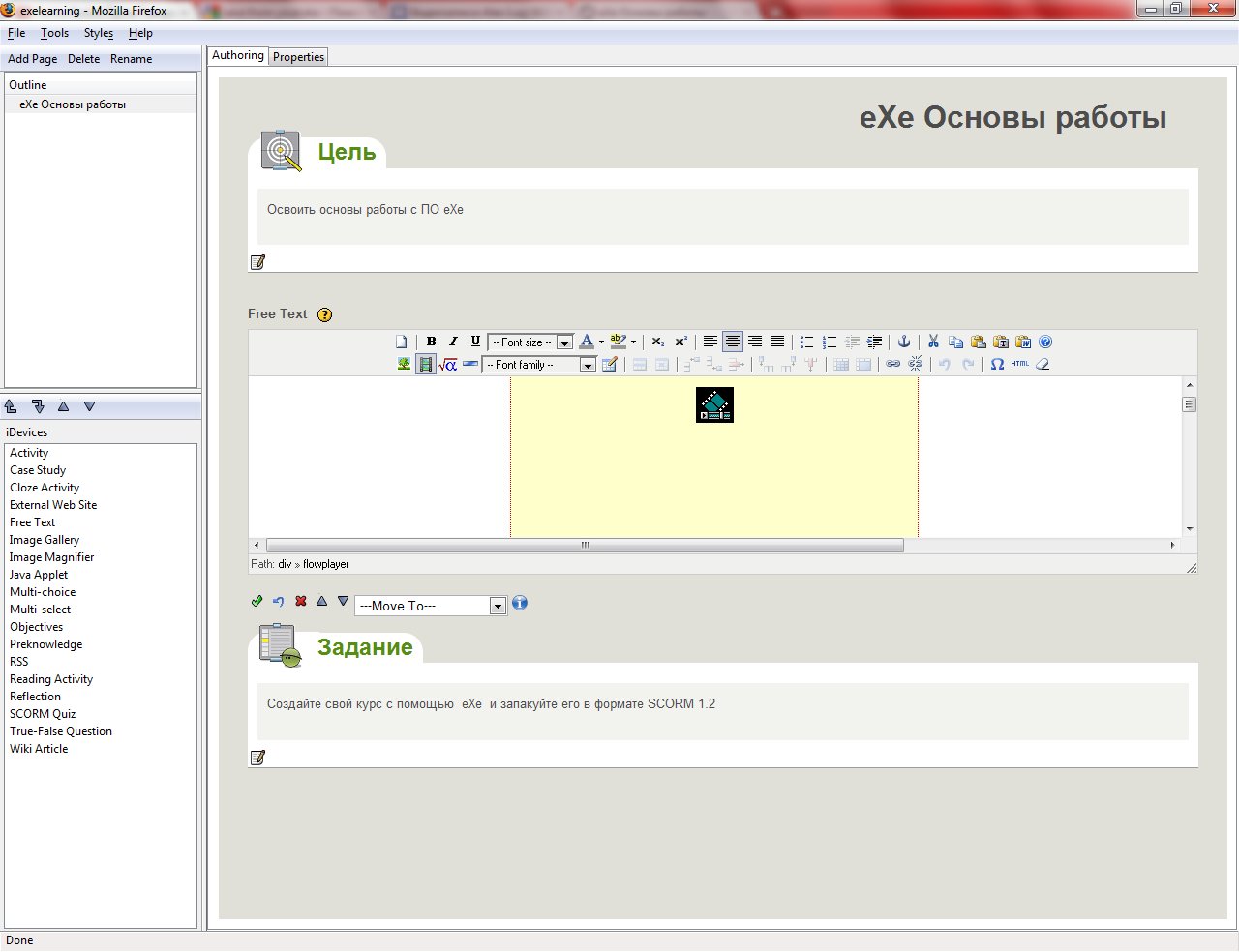Click the Add Page button
Viewport: 1239px width, 952px height.
pyautogui.click(x=33, y=59)
